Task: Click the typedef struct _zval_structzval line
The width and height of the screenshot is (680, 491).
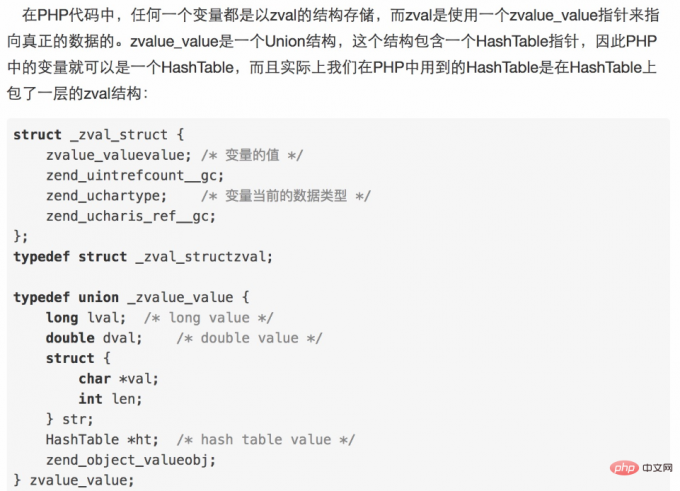Action: [143, 257]
